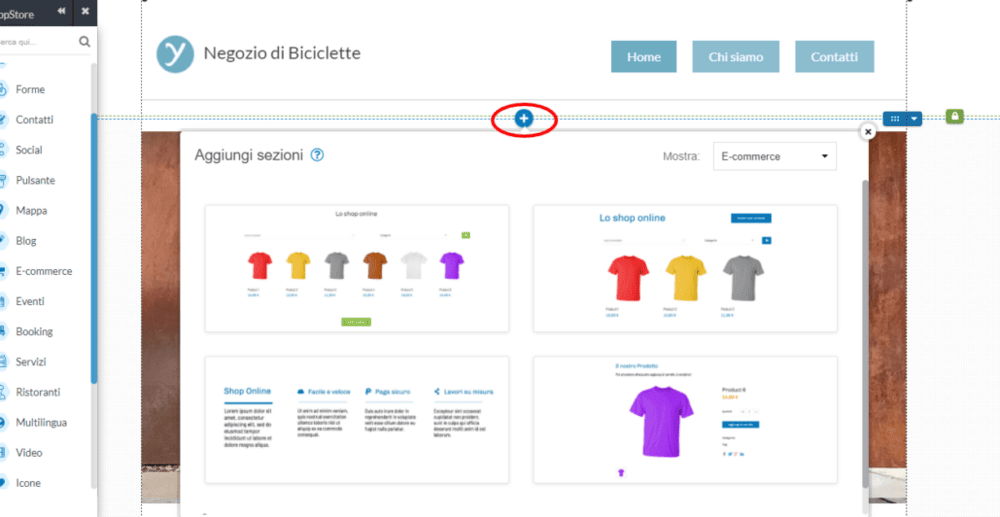Image resolution: width=1000 pixels, height=517 pixels.
Task: Click the round y site logo
Action: coord(175,54)
